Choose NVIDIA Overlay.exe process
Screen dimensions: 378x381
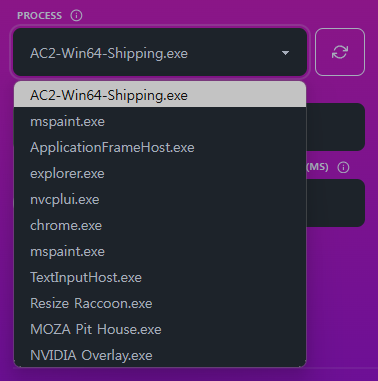click(160, 355)
